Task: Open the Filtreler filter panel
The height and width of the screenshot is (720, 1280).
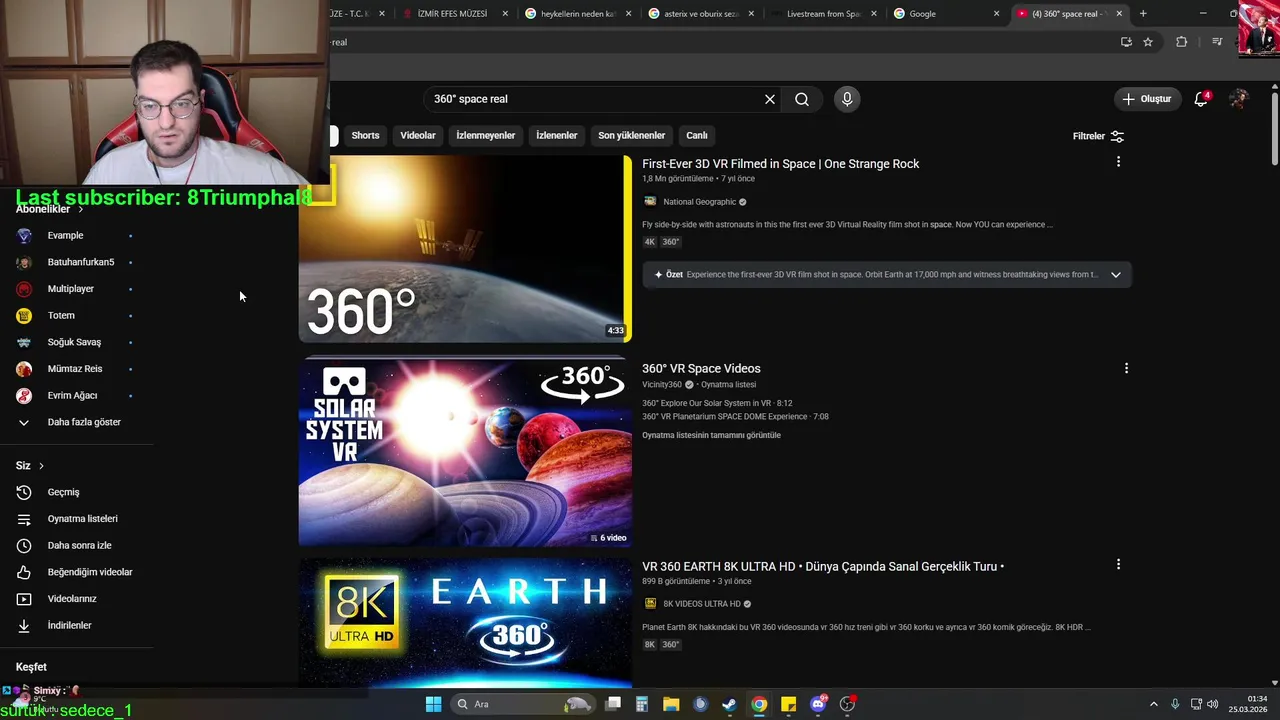Action: (x=1098, y=136)
